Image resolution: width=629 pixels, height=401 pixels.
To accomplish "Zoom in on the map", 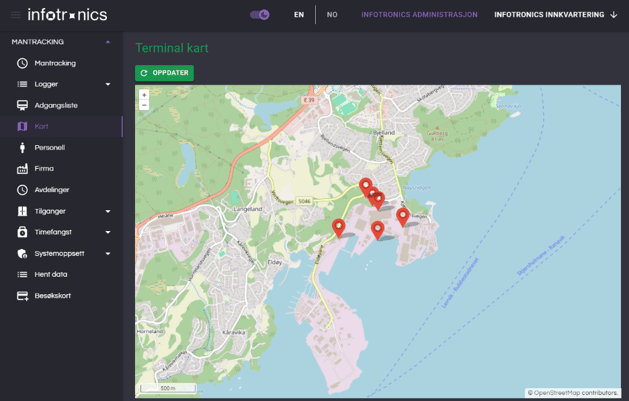I will coord(144,95).
